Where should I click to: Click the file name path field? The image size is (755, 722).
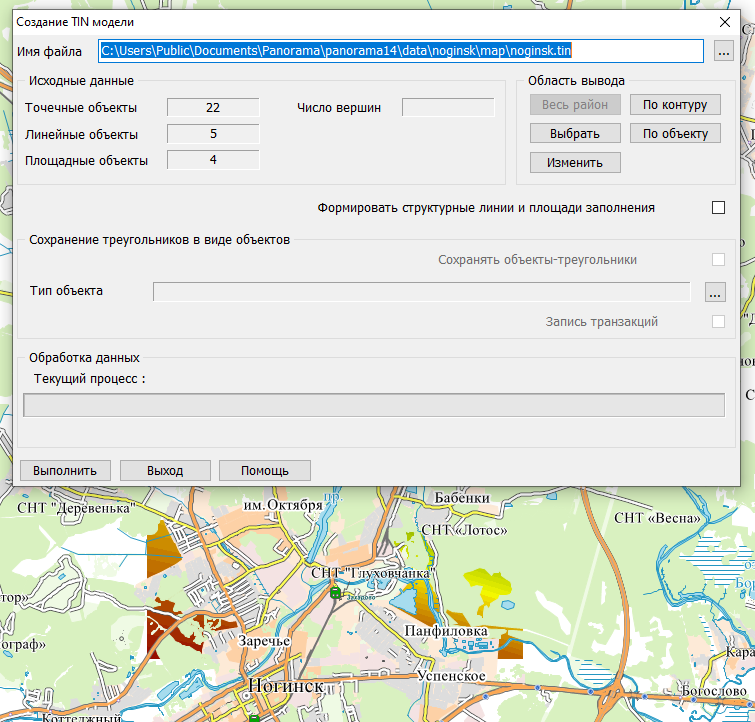(400, 51)
